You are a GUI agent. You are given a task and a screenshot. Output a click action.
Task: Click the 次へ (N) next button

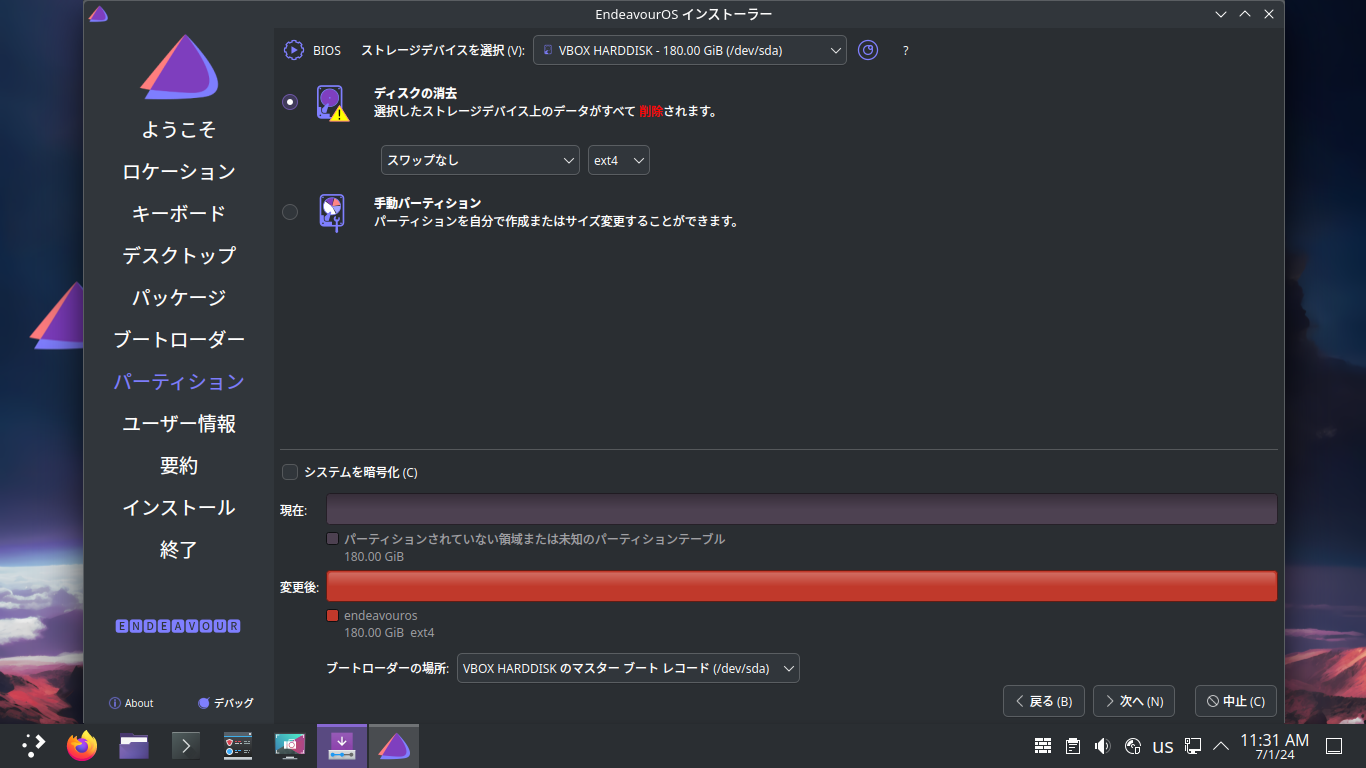[x=1134, y=701]
